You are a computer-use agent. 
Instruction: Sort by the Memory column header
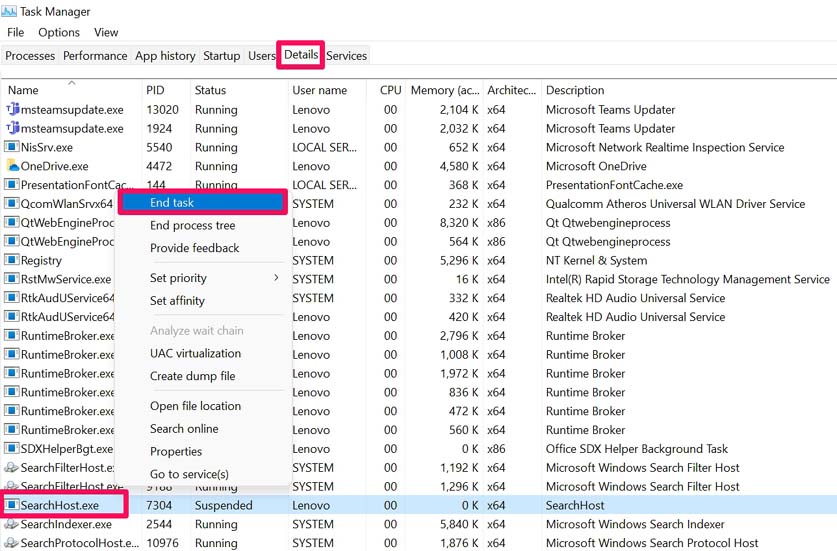[x=445, y=90]
